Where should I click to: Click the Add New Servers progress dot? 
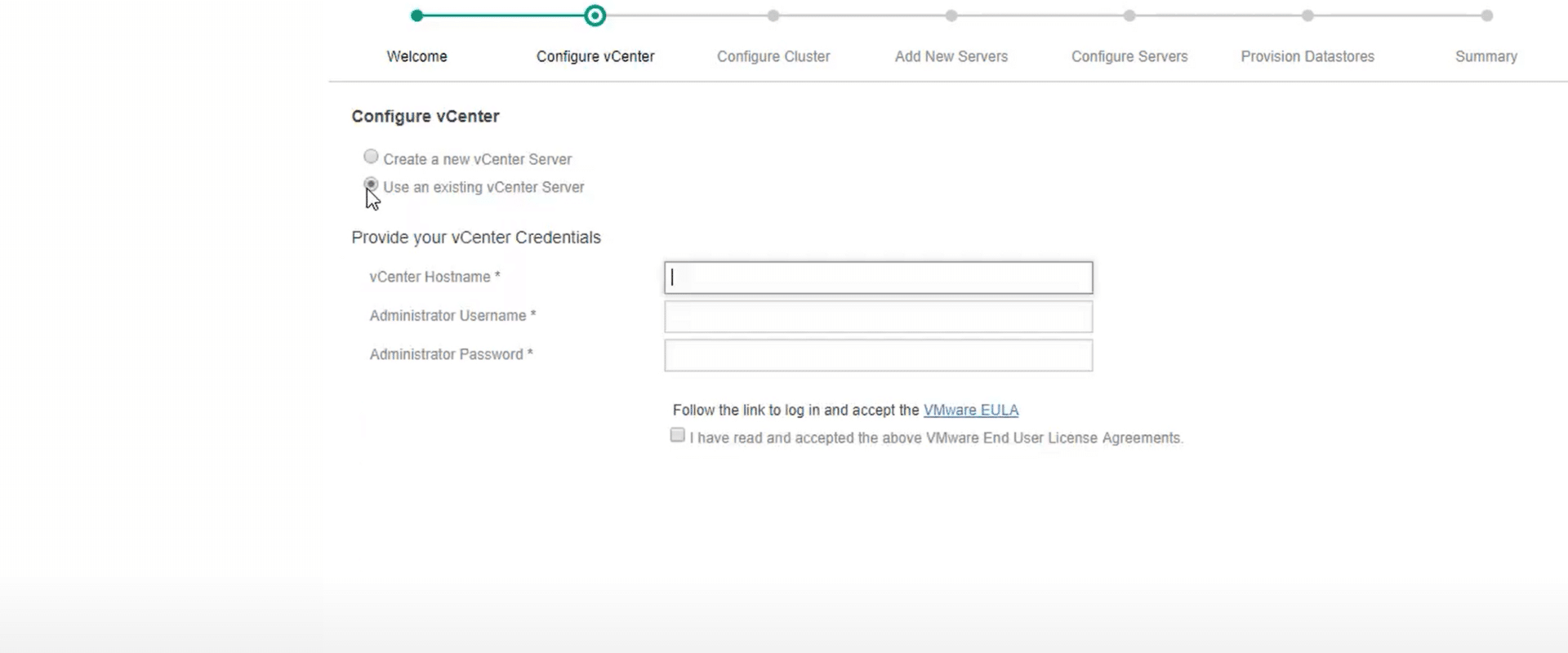coord(951,16)
